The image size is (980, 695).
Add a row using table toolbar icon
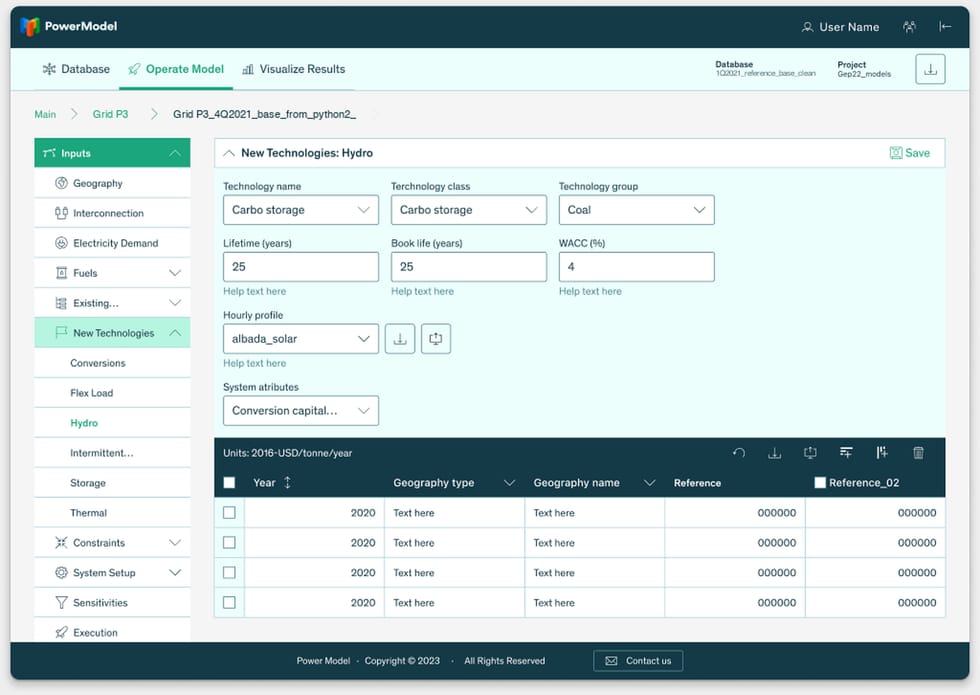click(846, 452)
